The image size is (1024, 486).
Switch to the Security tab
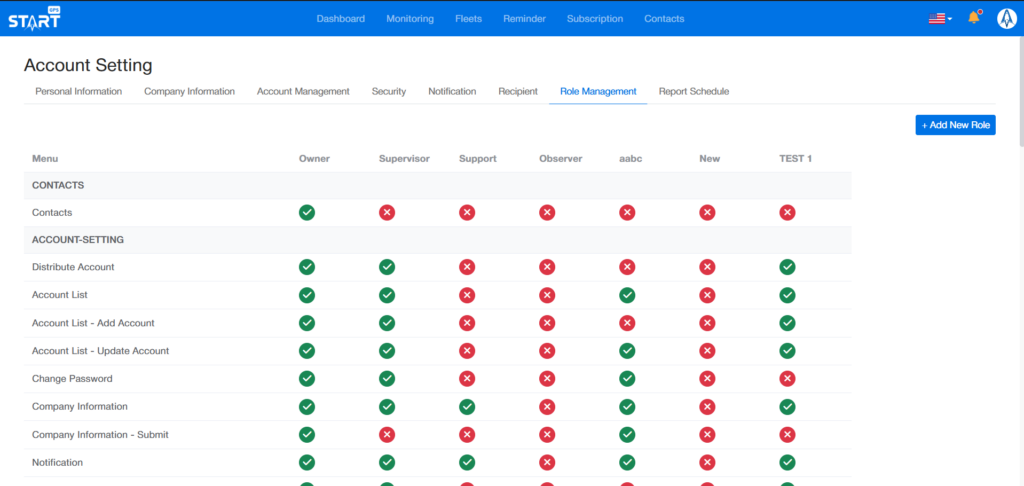tap(389, 91)
